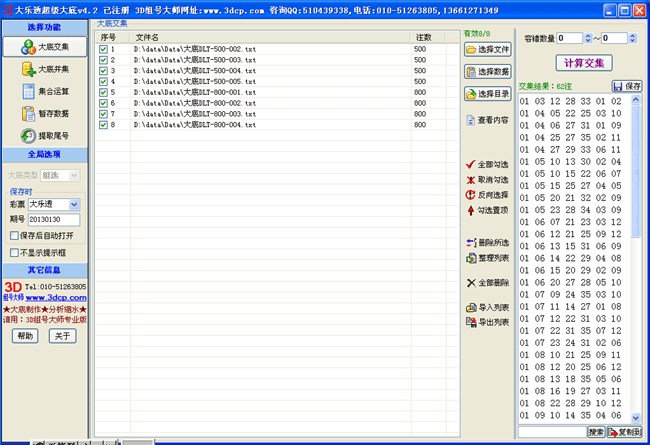Increase the second 容错数量 spinner value

pyautogui.click(x=634, y=35)
